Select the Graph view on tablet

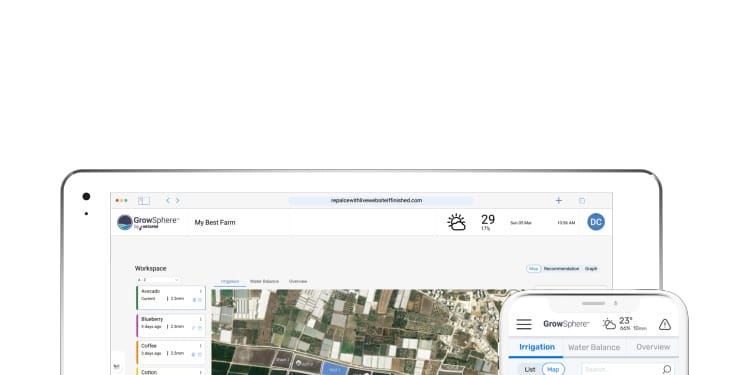tap(591, 269)
